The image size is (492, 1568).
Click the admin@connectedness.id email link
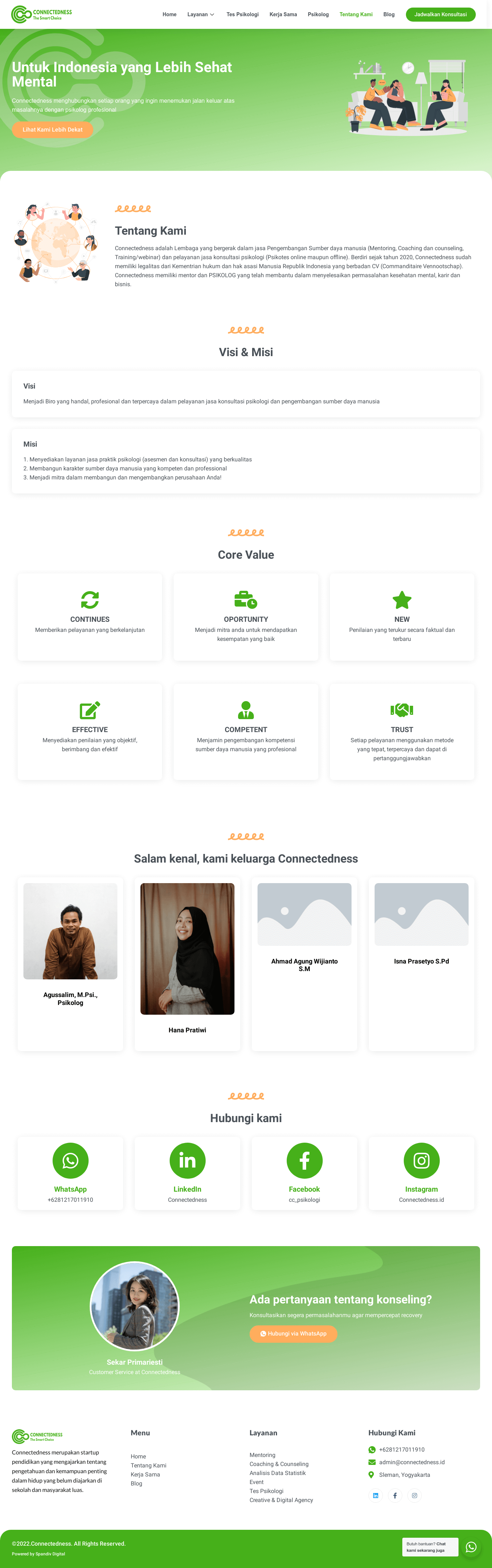(x=412, y=1462)
